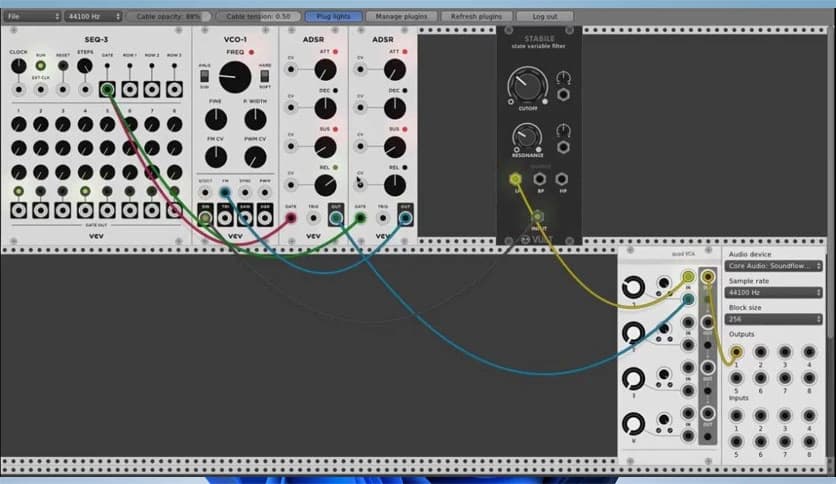Click the first ADSR TRIG input jack
The image size is (836, 484).
click(313, 217)
